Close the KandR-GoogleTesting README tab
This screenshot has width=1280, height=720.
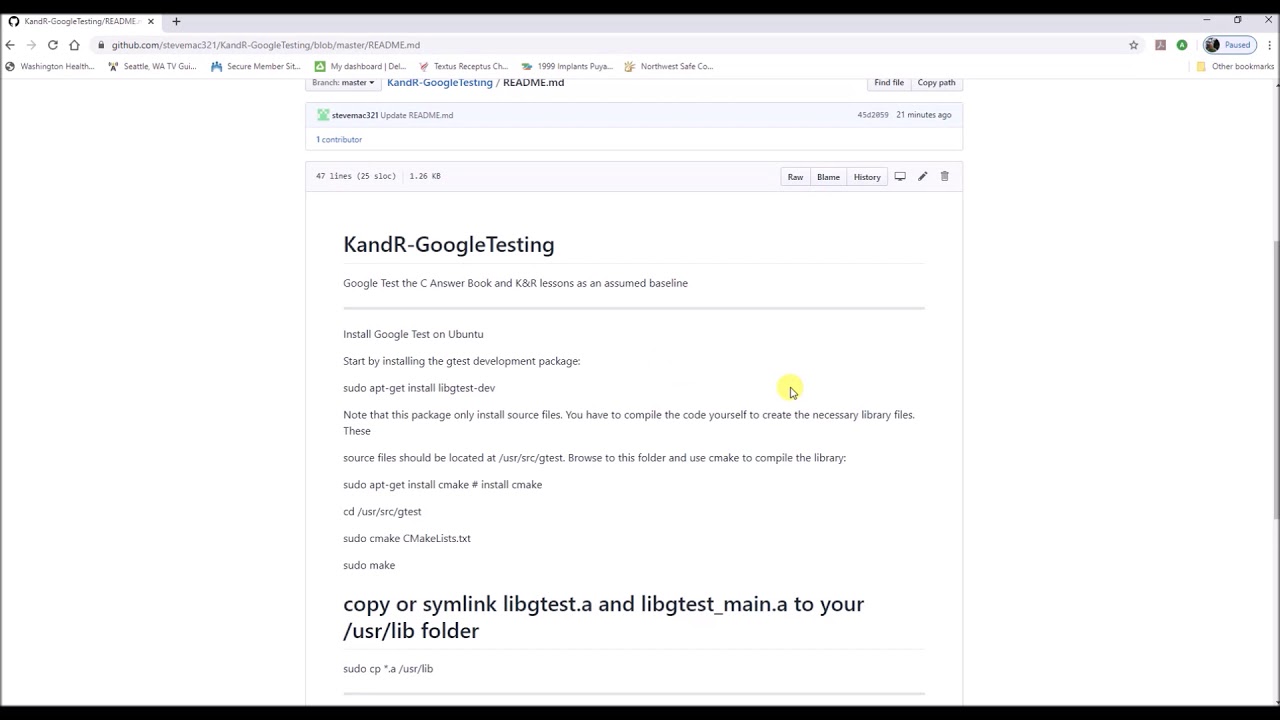pyautogui.click(x=150, y=21)
